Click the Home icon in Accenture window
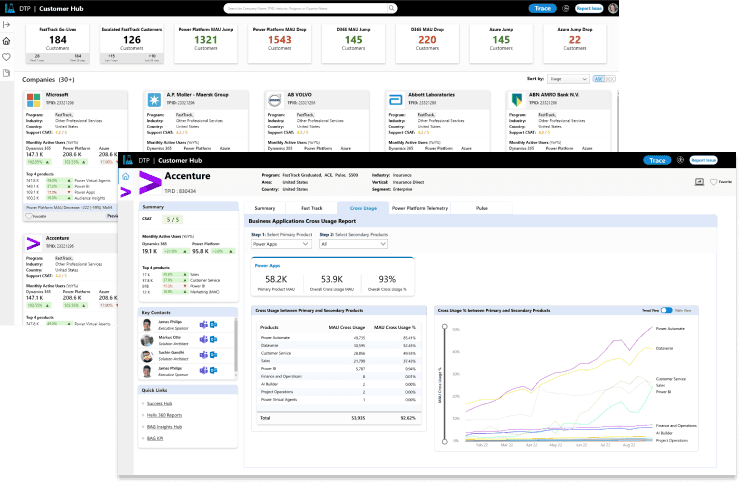740x483 pixels. pos(126,177)
